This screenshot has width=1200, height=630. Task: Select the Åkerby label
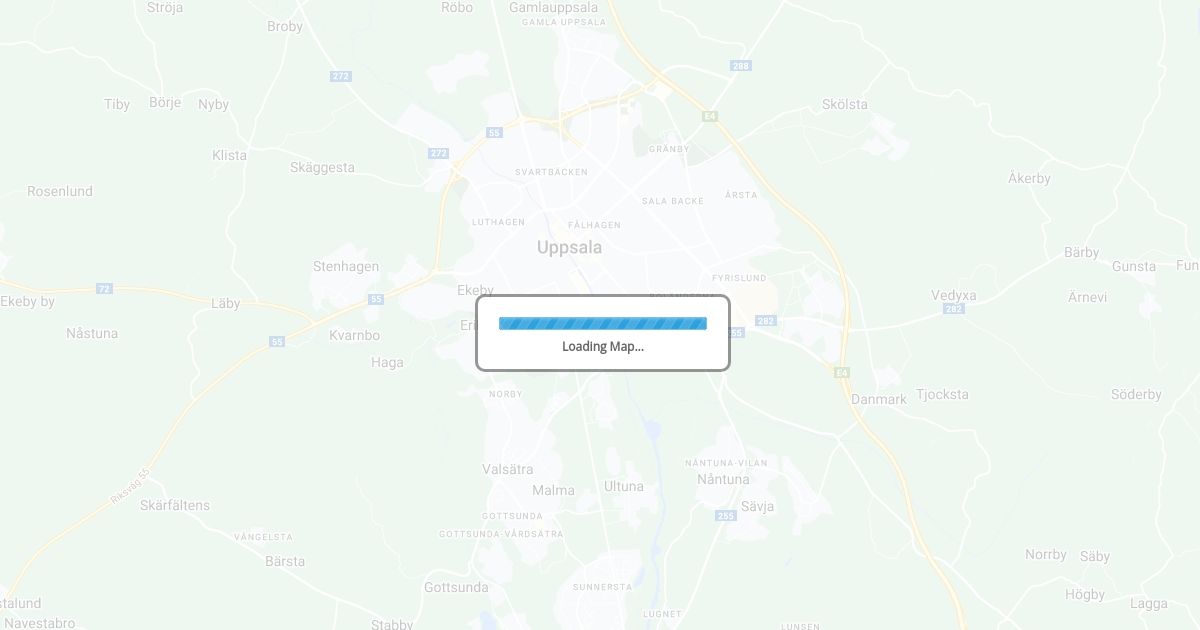coord(1029,178)
